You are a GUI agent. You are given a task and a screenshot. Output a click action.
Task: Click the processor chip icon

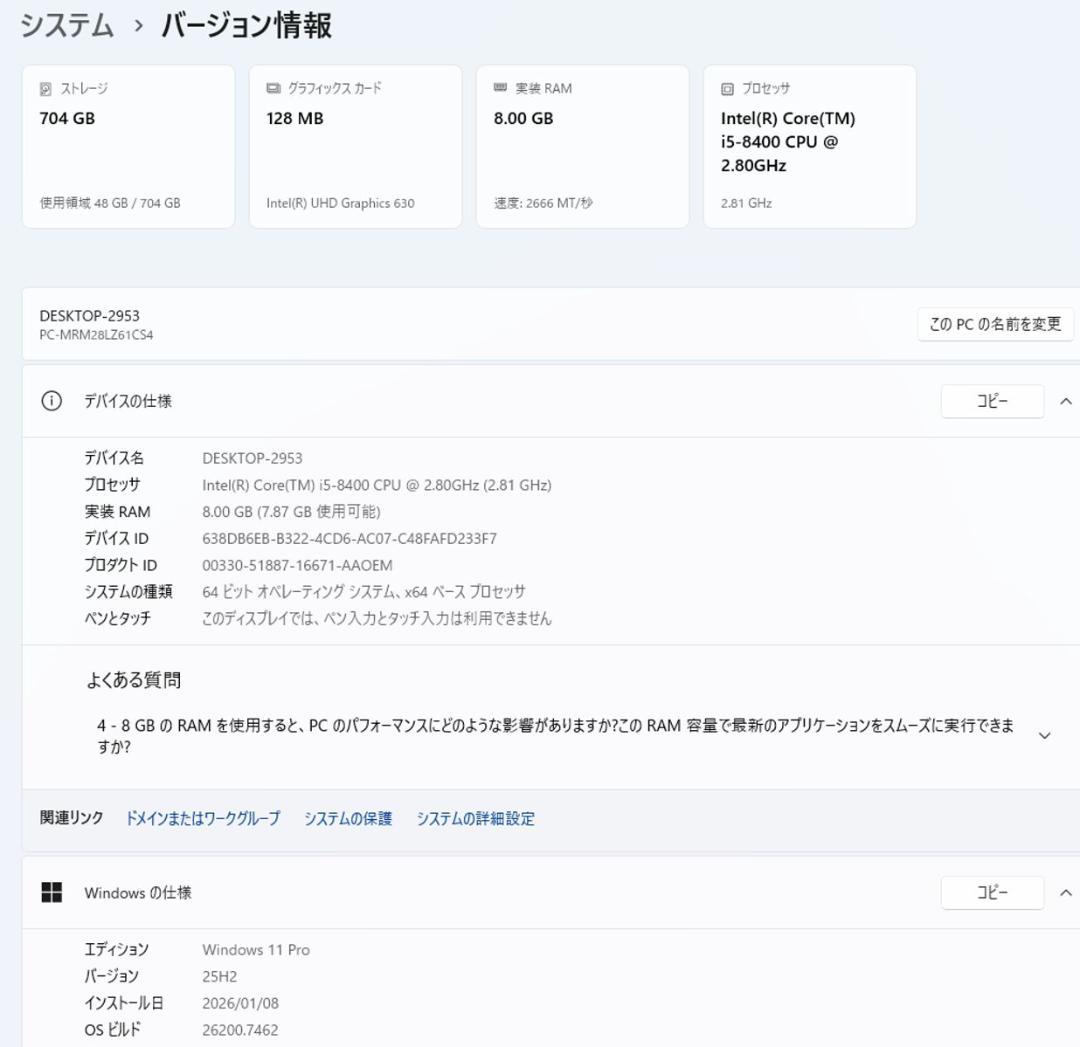(725, 88)
